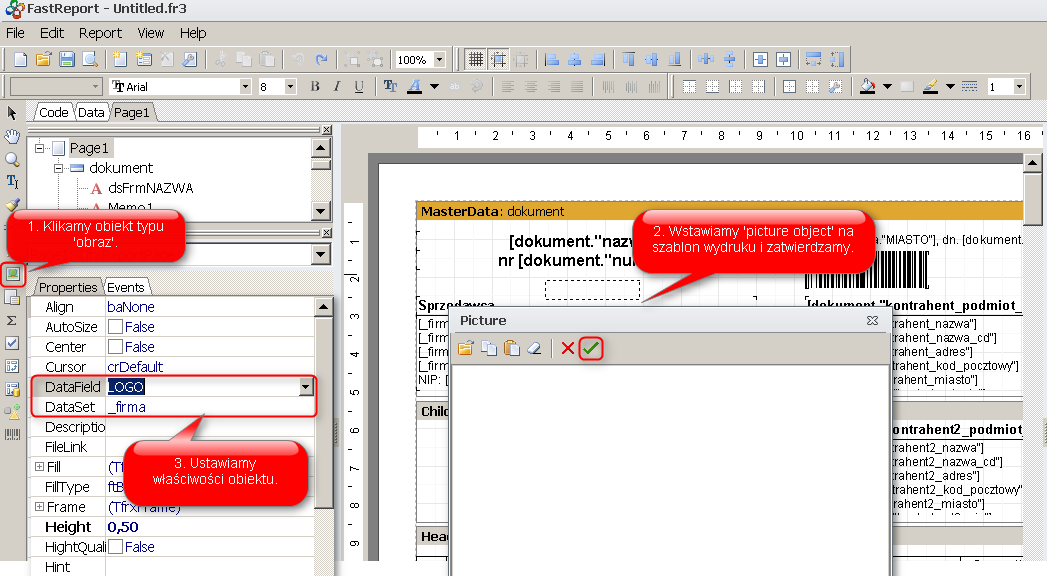Open the Report menu
Screen dimensions: 1047x576
tap(100, 33)
